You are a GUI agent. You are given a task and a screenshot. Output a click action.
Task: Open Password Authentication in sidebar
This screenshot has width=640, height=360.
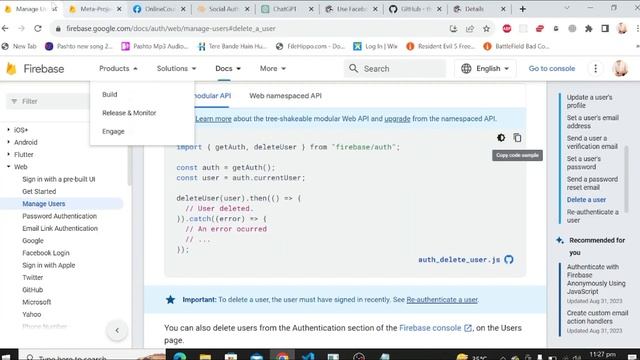pos(60,216)
